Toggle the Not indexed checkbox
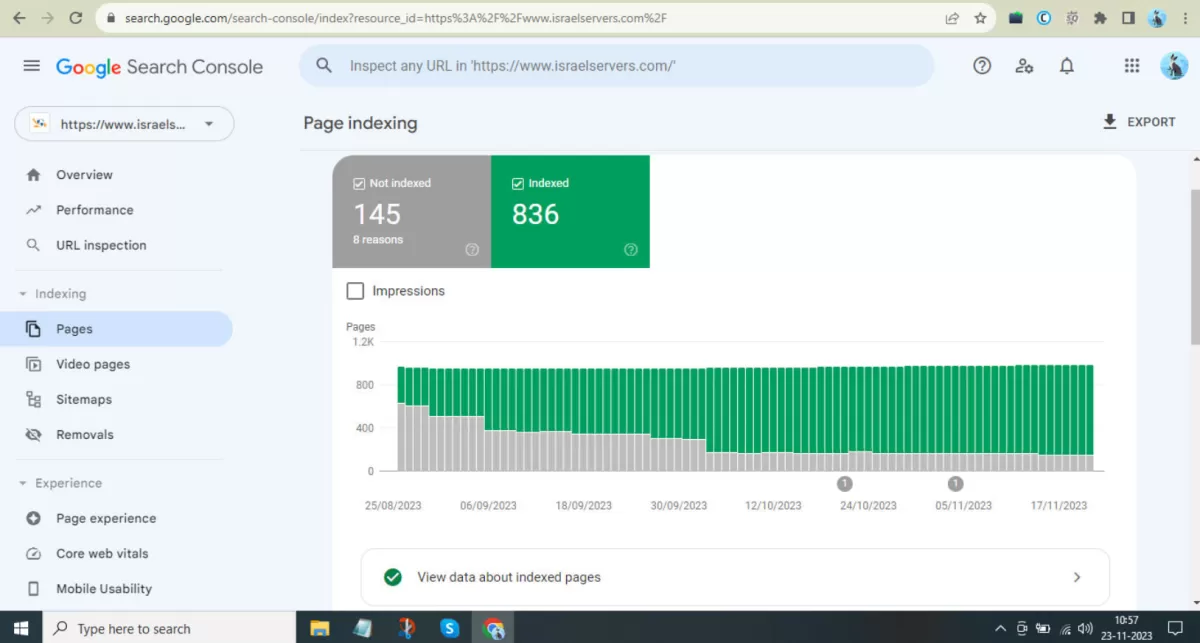This screenshot has height=643, width=1200. [359, 183]
